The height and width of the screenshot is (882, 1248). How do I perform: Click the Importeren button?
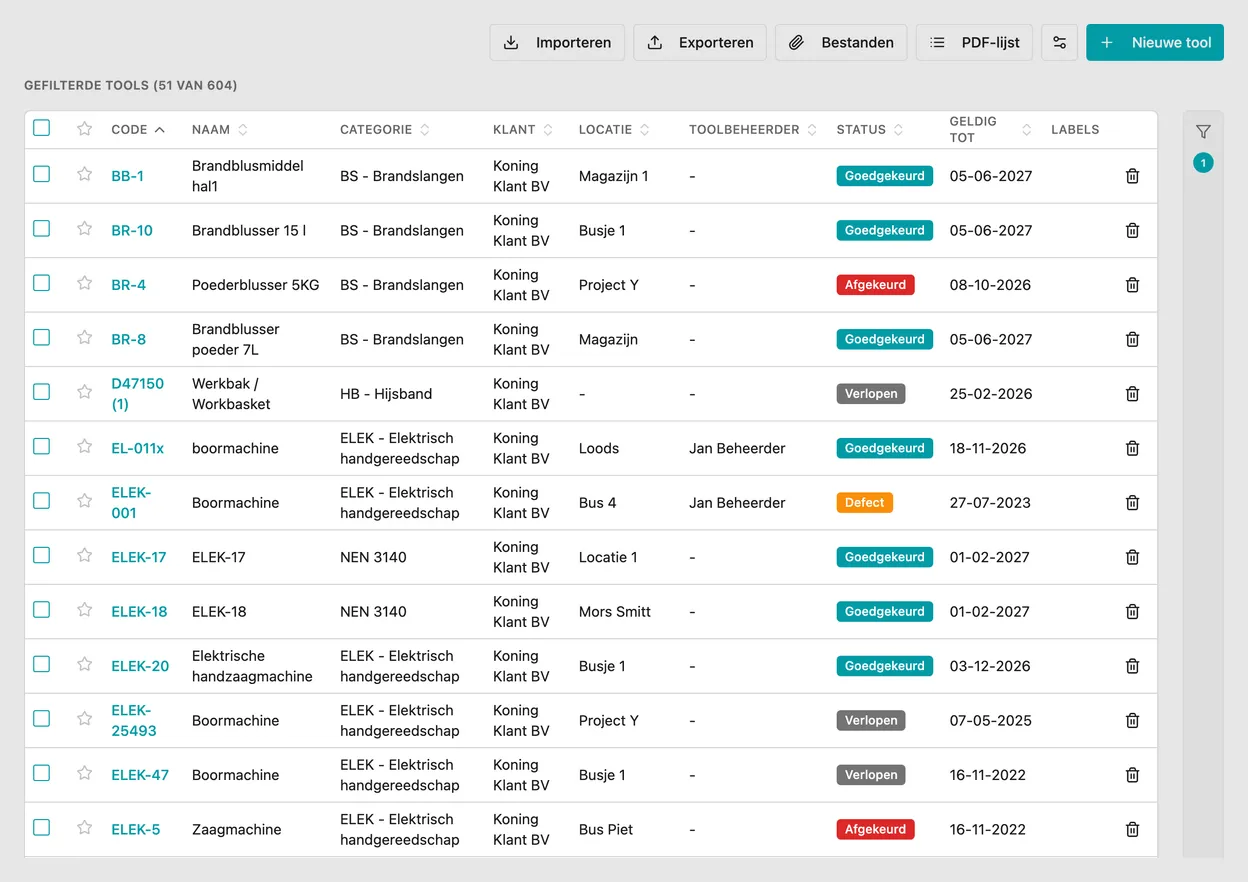[557, 43]
